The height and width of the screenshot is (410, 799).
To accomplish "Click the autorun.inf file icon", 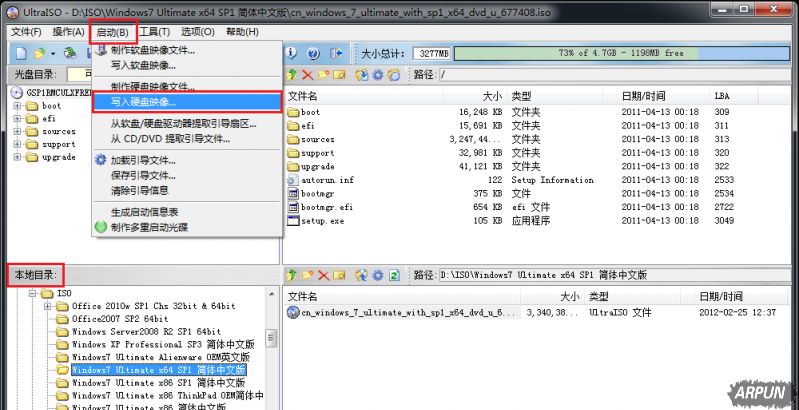I will pyautogui.click(x=293, y=180).
